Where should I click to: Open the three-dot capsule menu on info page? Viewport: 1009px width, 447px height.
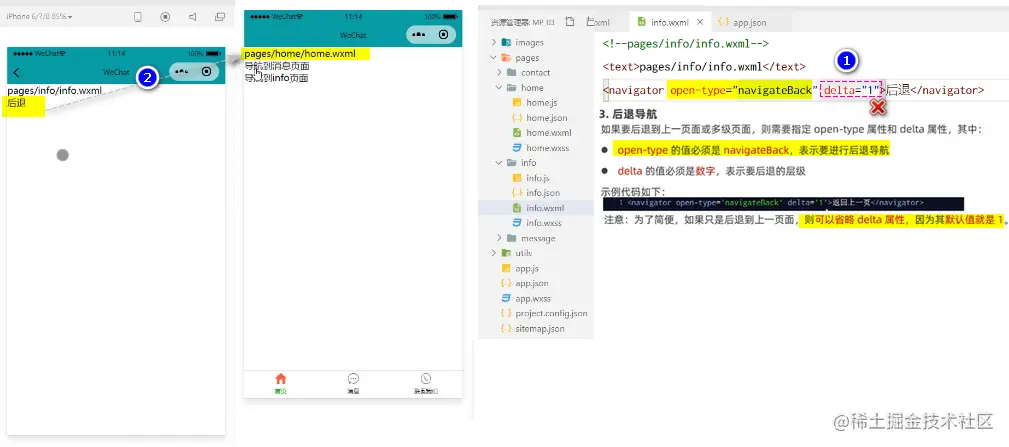(181, 71)
